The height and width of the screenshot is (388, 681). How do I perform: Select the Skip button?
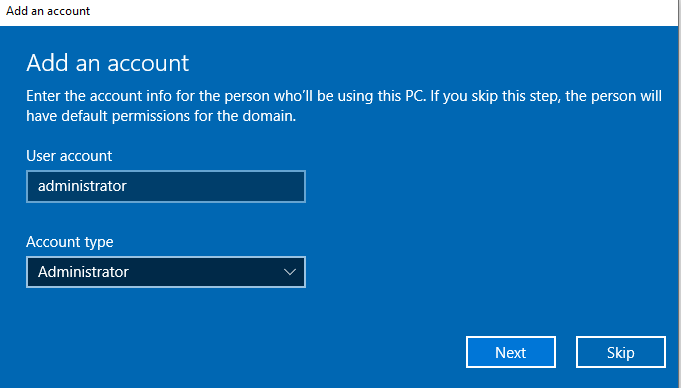click(x=621, y=352)
